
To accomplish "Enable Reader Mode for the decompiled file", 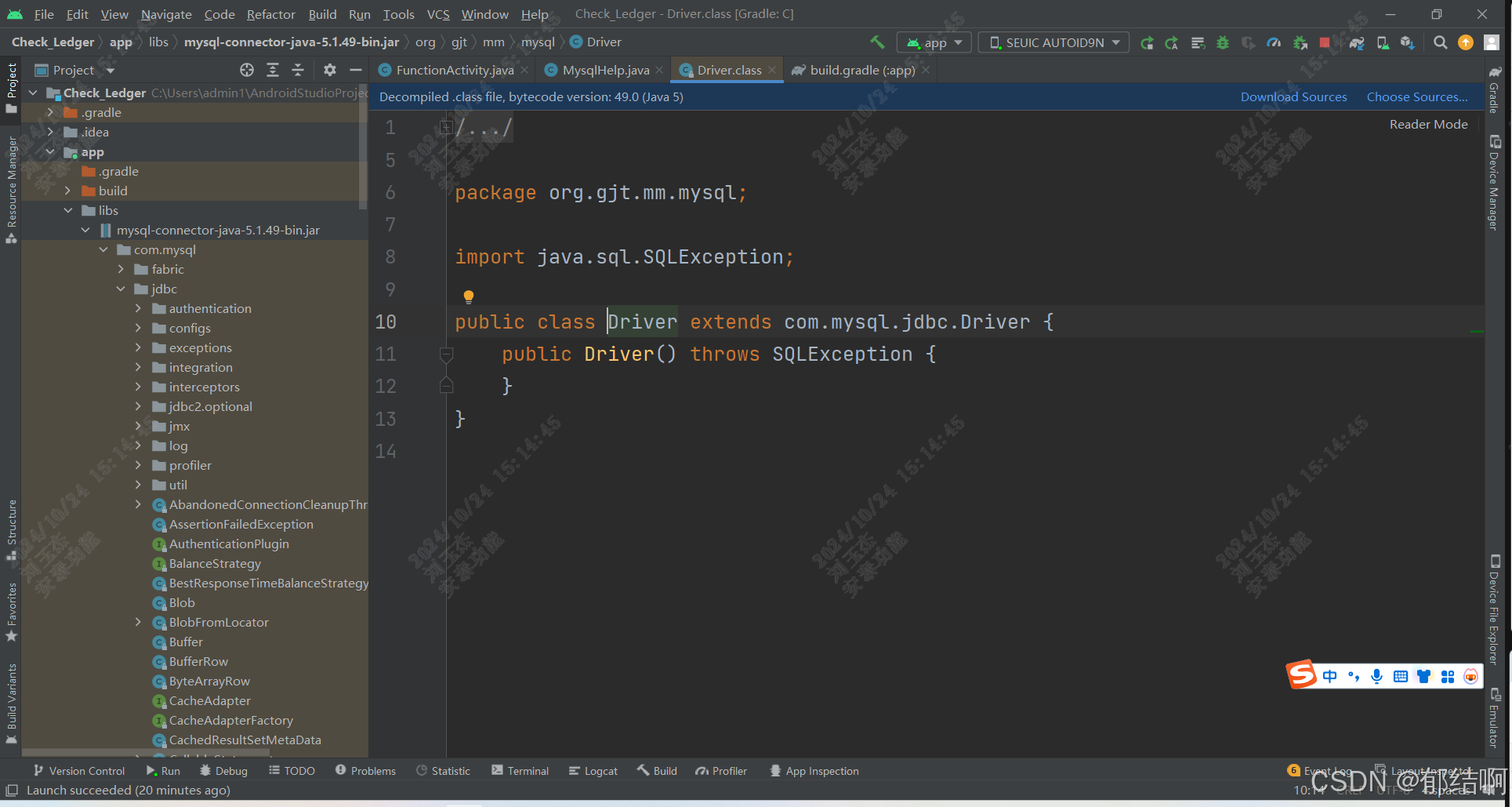I will 1428,124.
